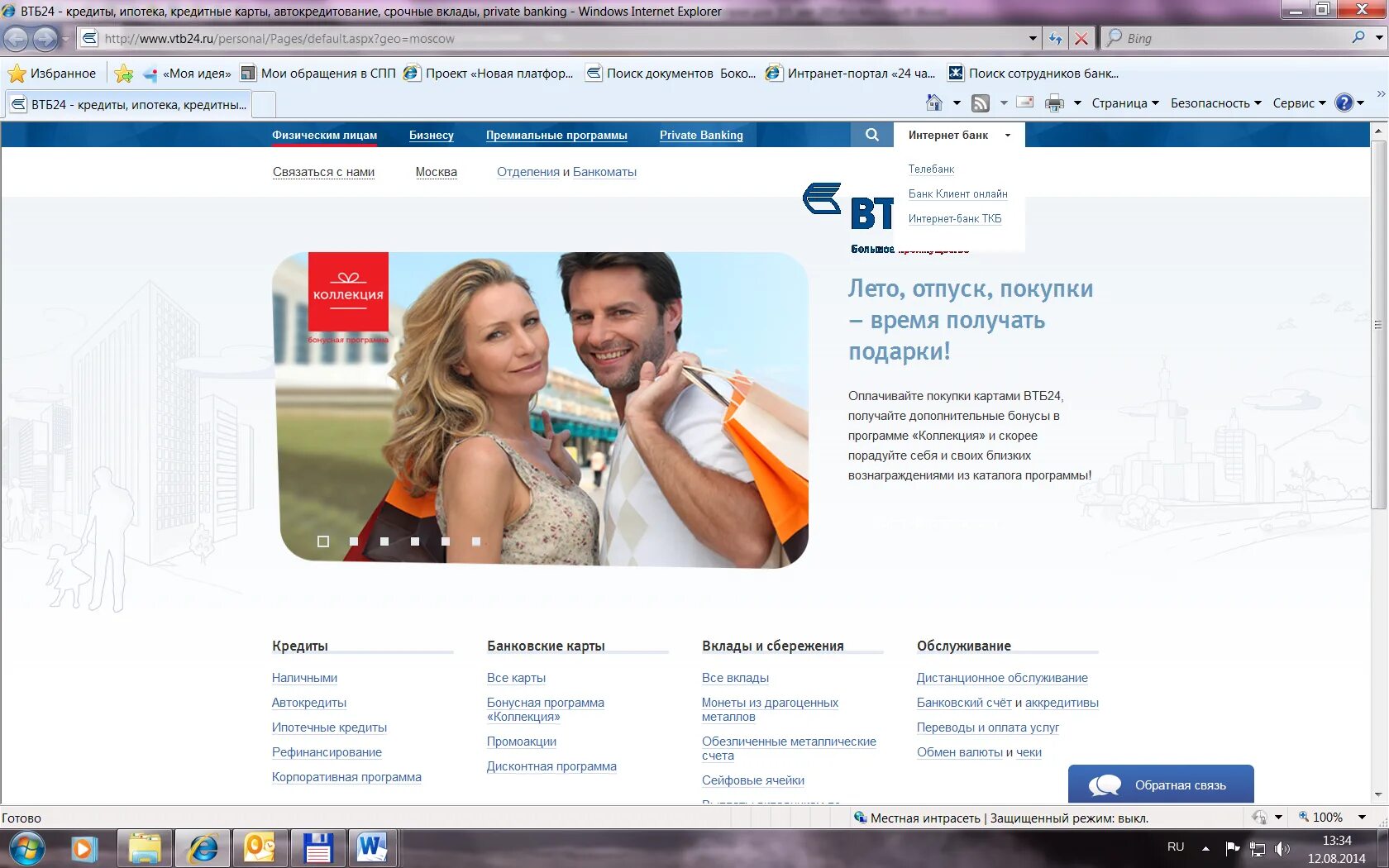
Task: Open the blue Help question mark icon
Action: tap(1344, 103)
